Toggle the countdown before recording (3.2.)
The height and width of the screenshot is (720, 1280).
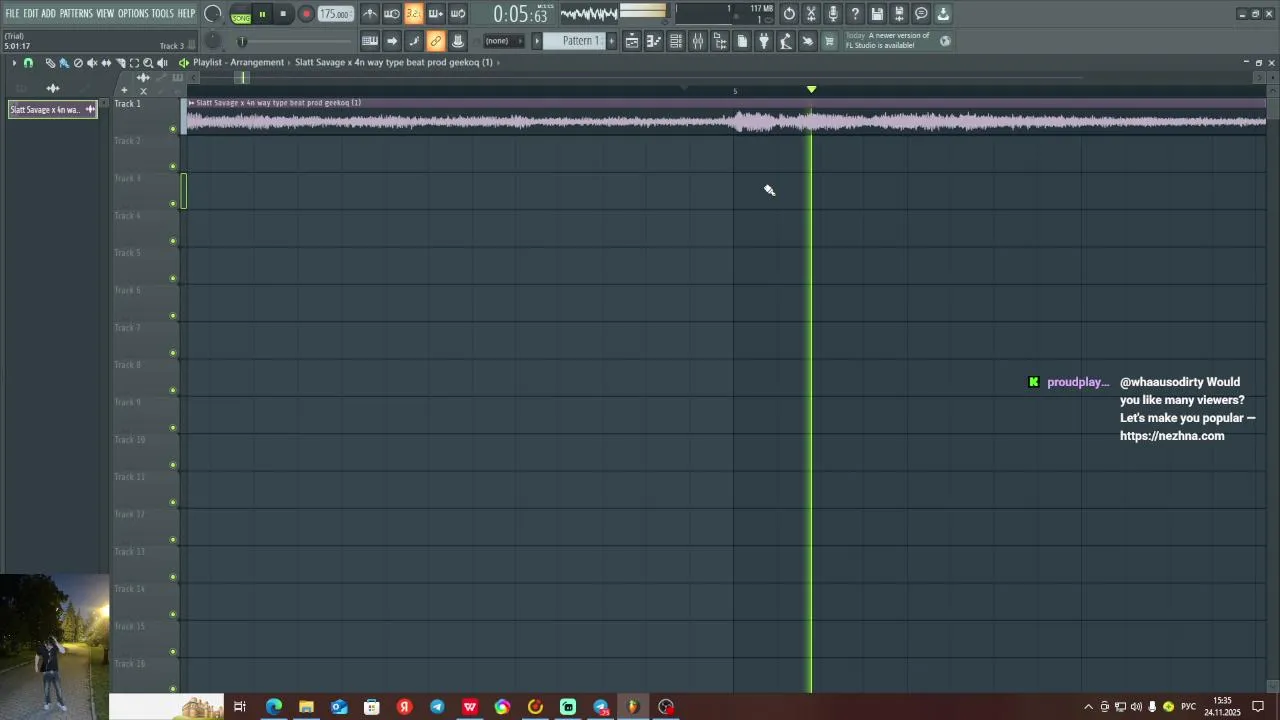(414, 14)
